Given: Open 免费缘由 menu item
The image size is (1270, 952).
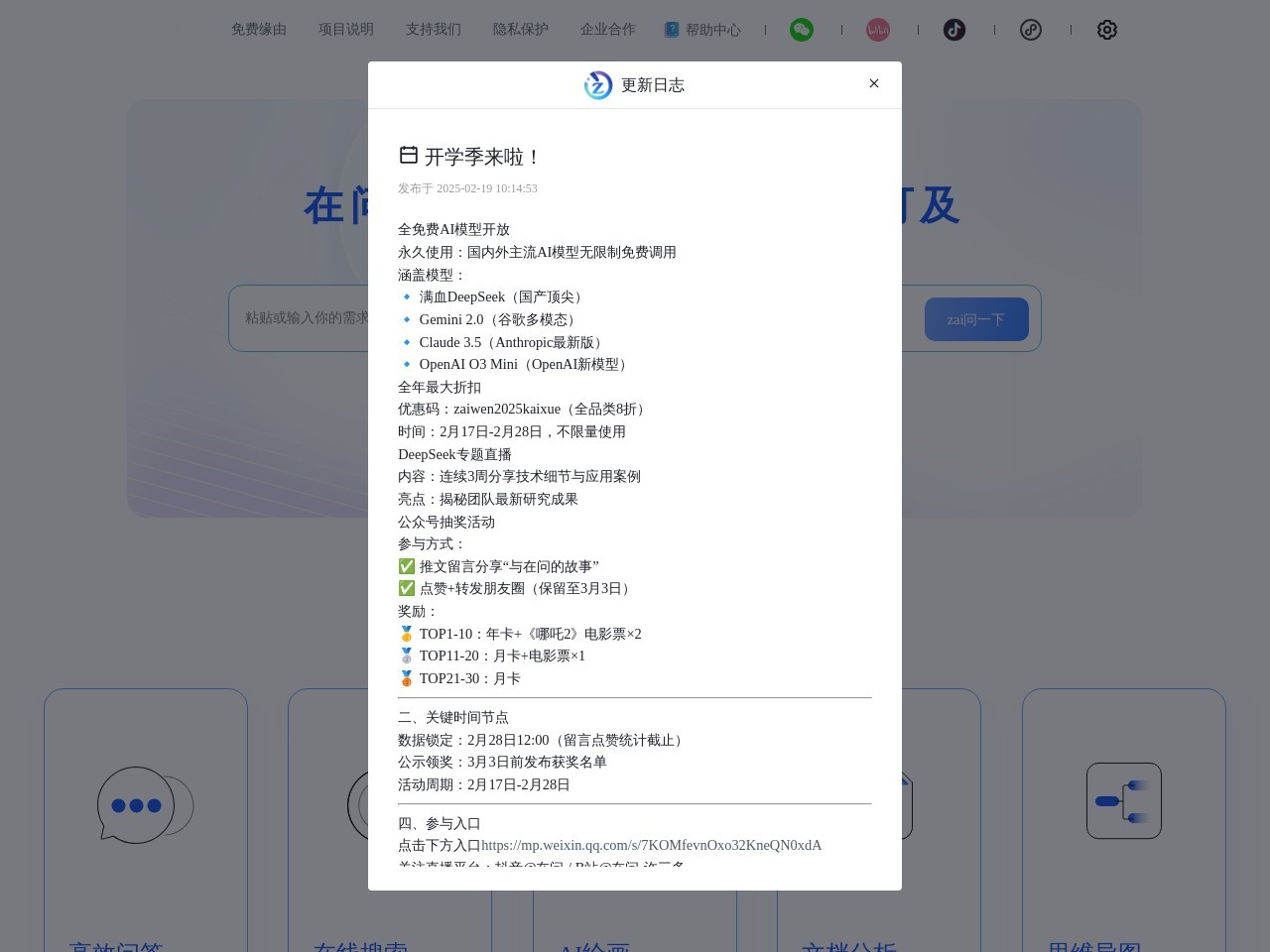Looking at the screenshot, I should [x=259, y=30].
